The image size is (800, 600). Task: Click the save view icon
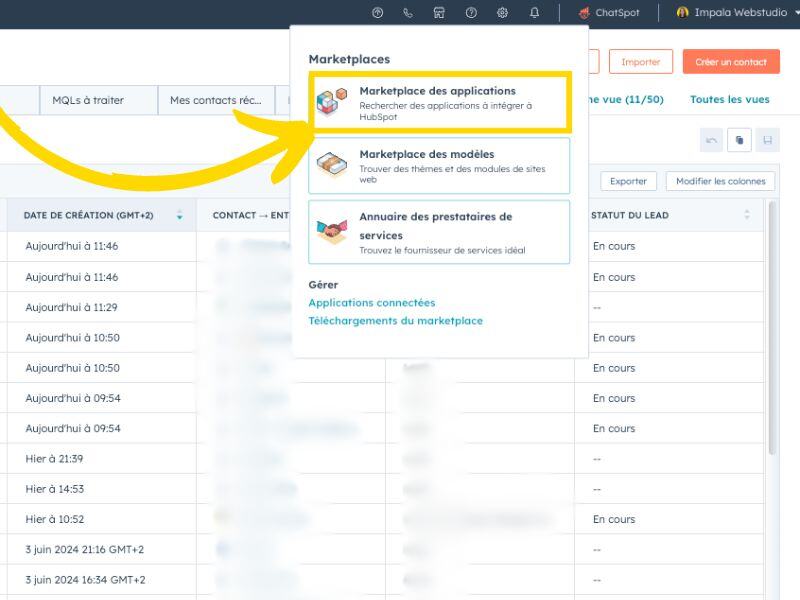[767, 140]
